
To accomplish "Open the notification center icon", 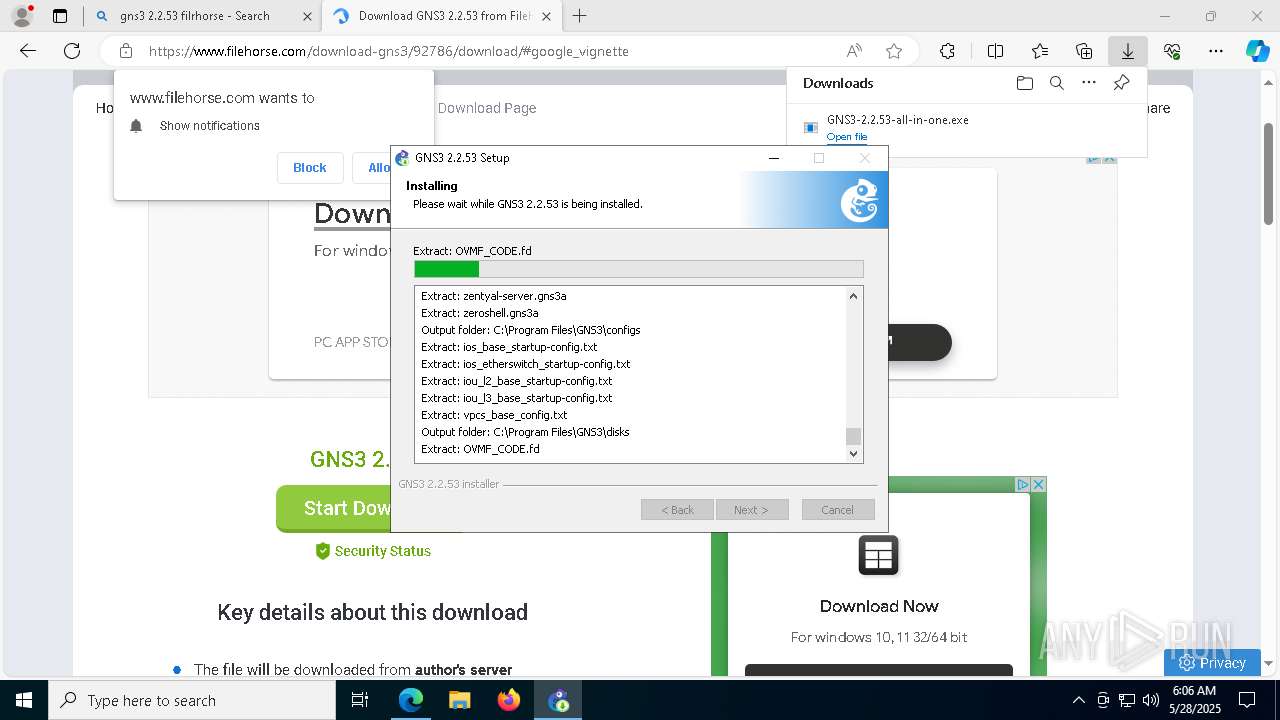I will [1247, 700].
